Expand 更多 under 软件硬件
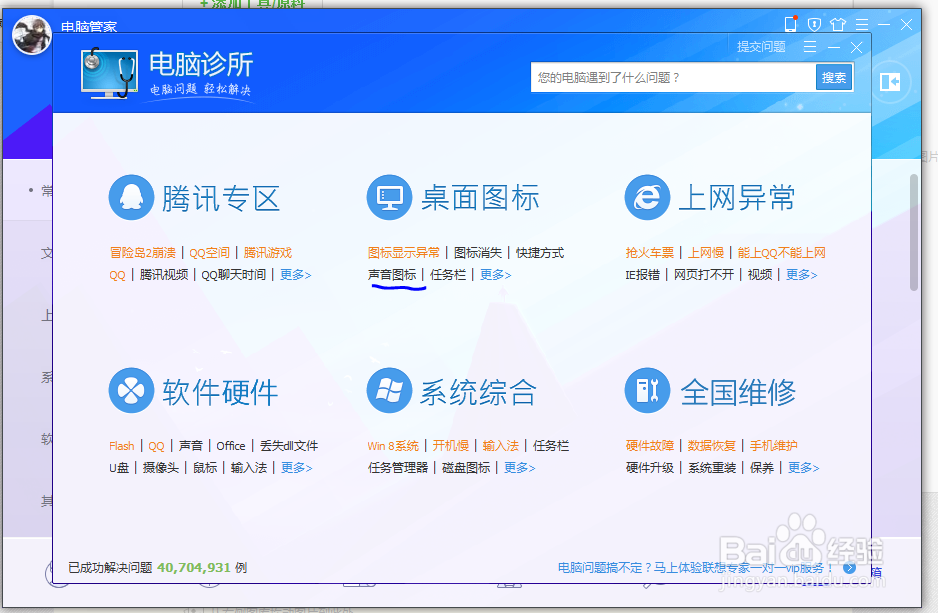Viewport: 938px width, 613px height. click(x=297, y=468)
